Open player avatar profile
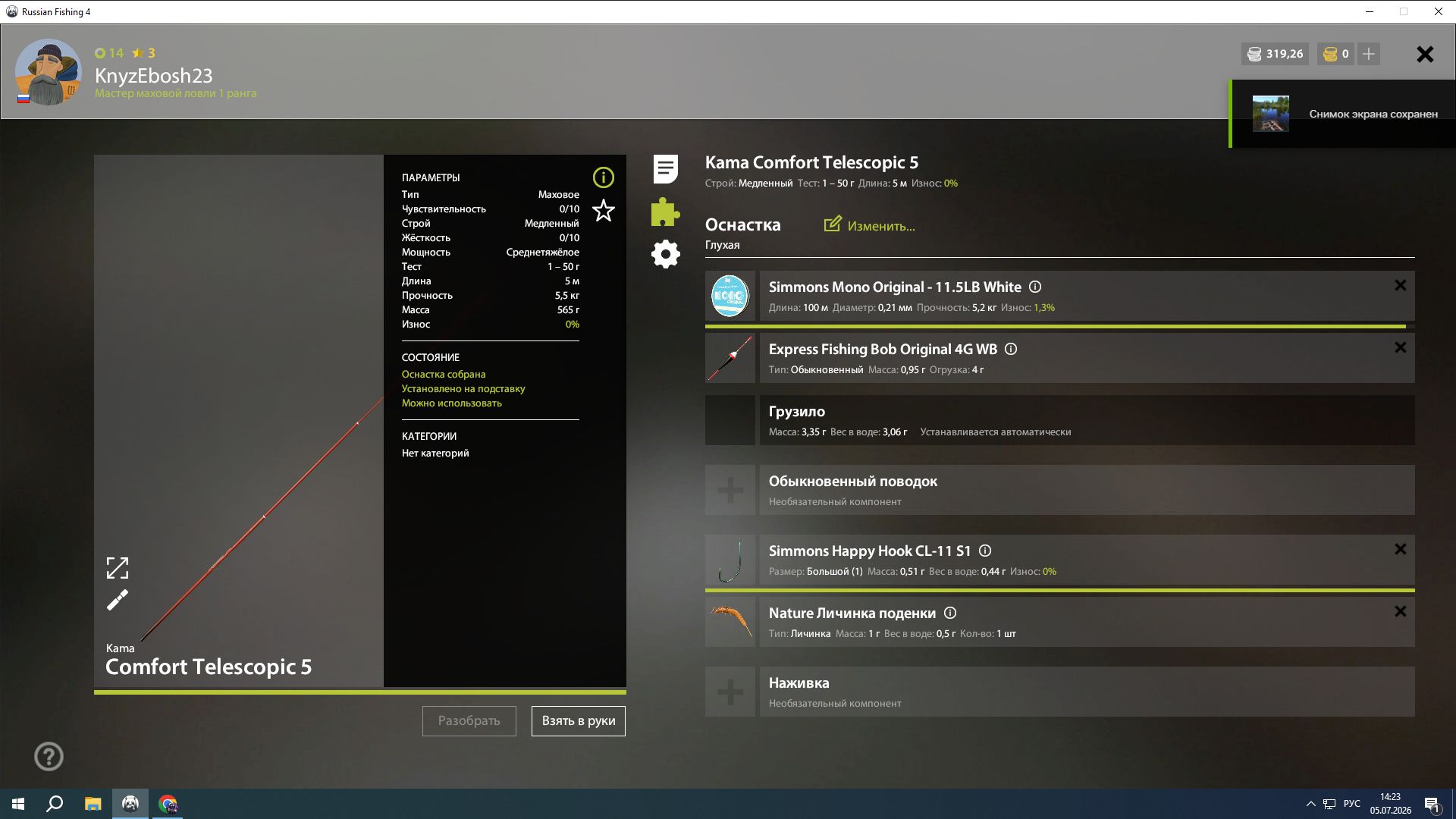 point(48,72)
